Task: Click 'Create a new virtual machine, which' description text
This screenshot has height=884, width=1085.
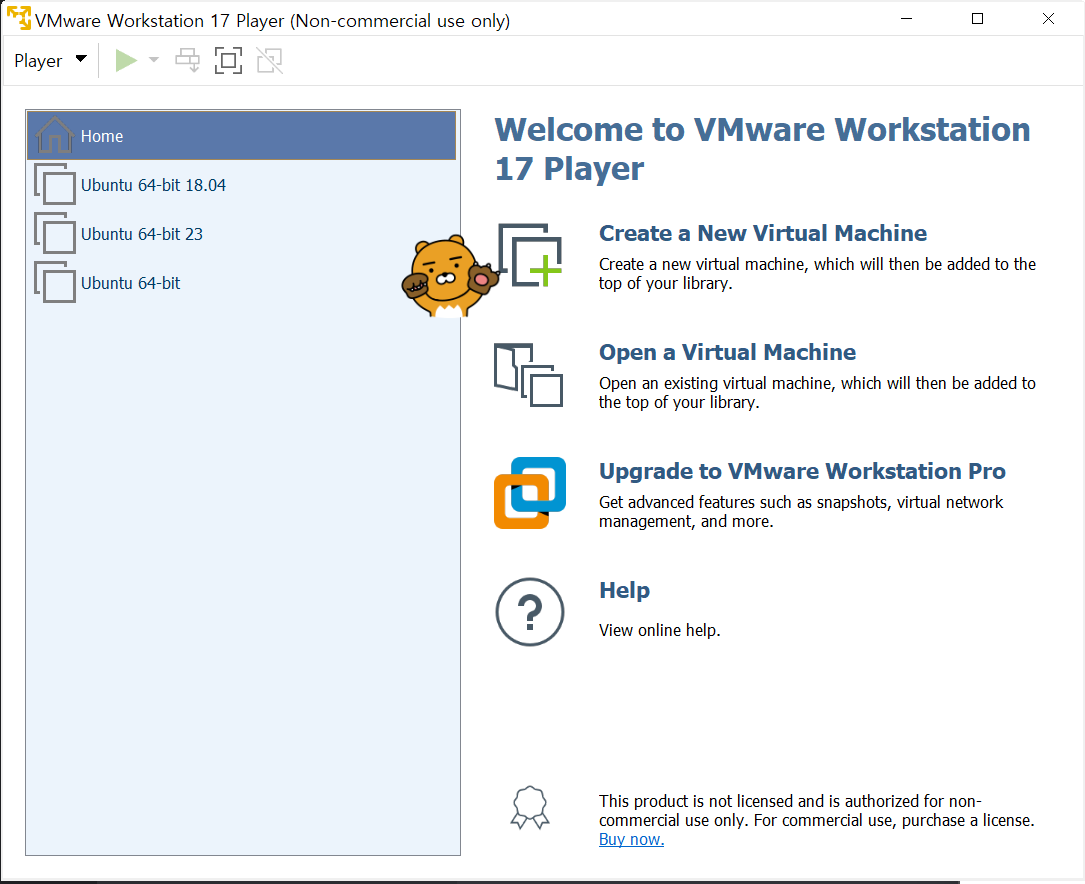Action: click(x=817, y=274)
